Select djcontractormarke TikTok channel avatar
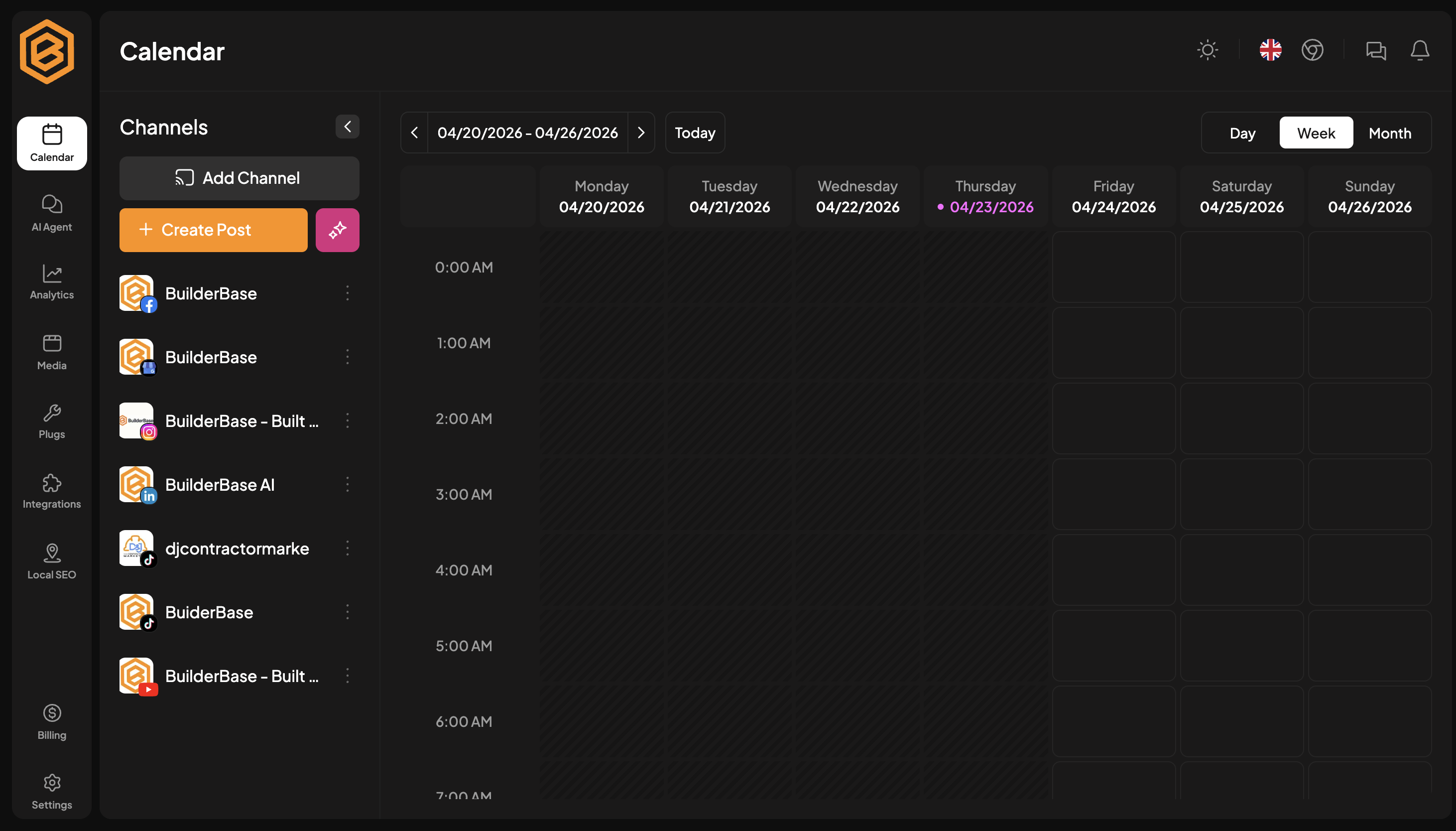 137,549
